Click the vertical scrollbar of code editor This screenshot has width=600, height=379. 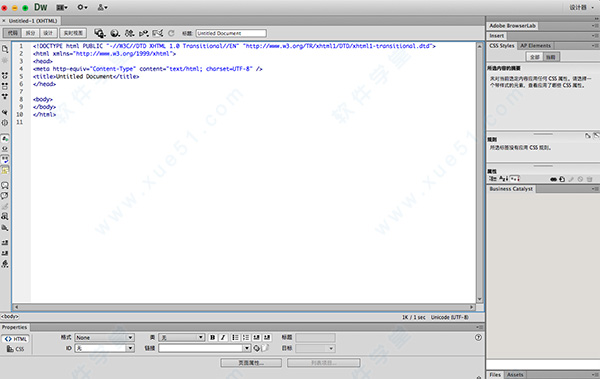coord(479,172)
